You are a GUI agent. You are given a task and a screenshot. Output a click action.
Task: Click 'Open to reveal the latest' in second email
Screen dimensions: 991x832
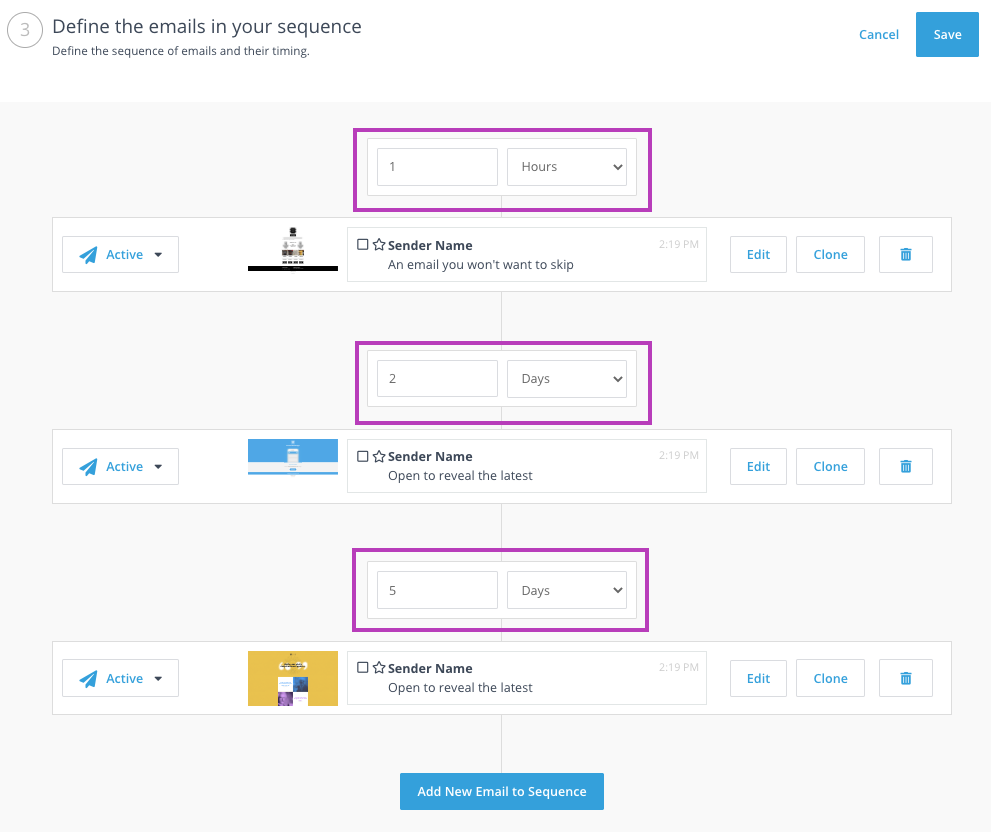[x=460, y=476]
